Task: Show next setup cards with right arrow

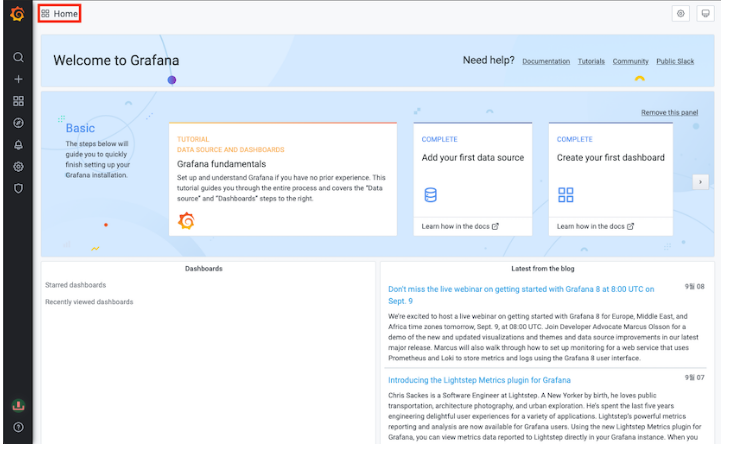Action: [x=700, y=182]
